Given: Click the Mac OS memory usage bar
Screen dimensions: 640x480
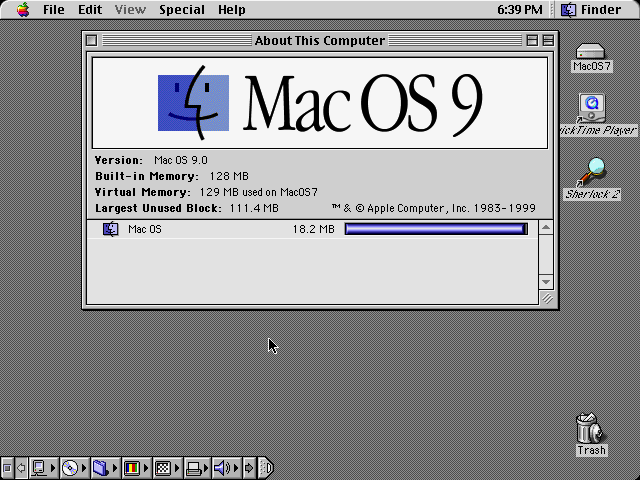Looking at the screenshot, I should (x=436, y=229).
